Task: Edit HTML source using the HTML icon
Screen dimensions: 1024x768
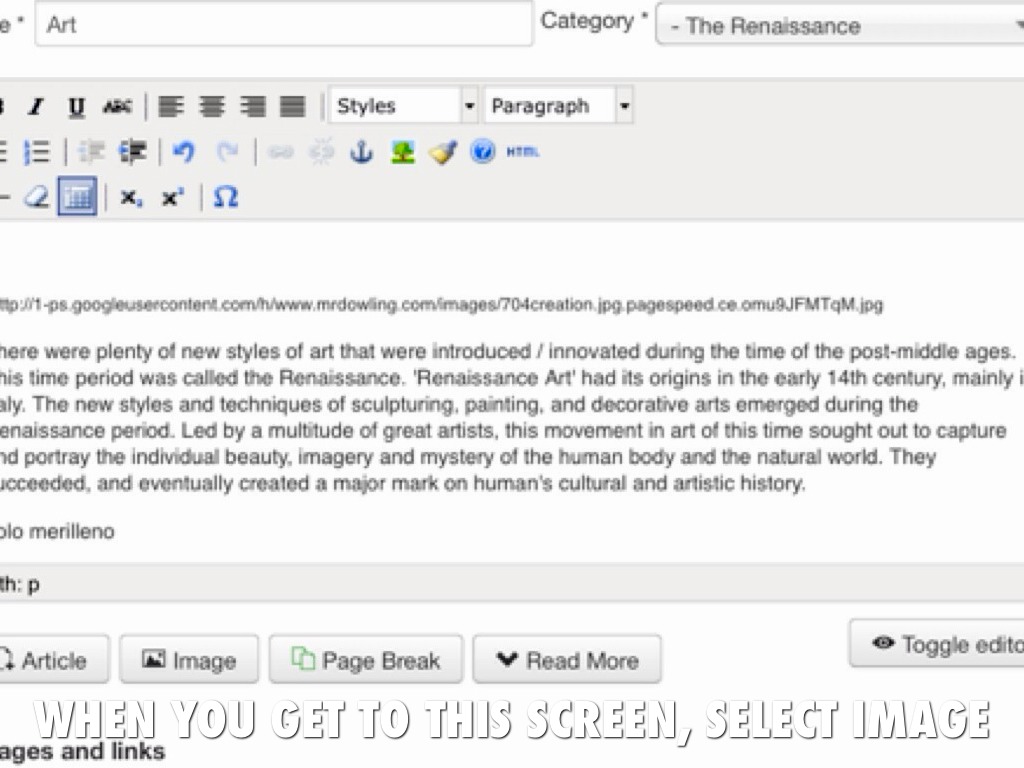Action: (x=522, y=152)
